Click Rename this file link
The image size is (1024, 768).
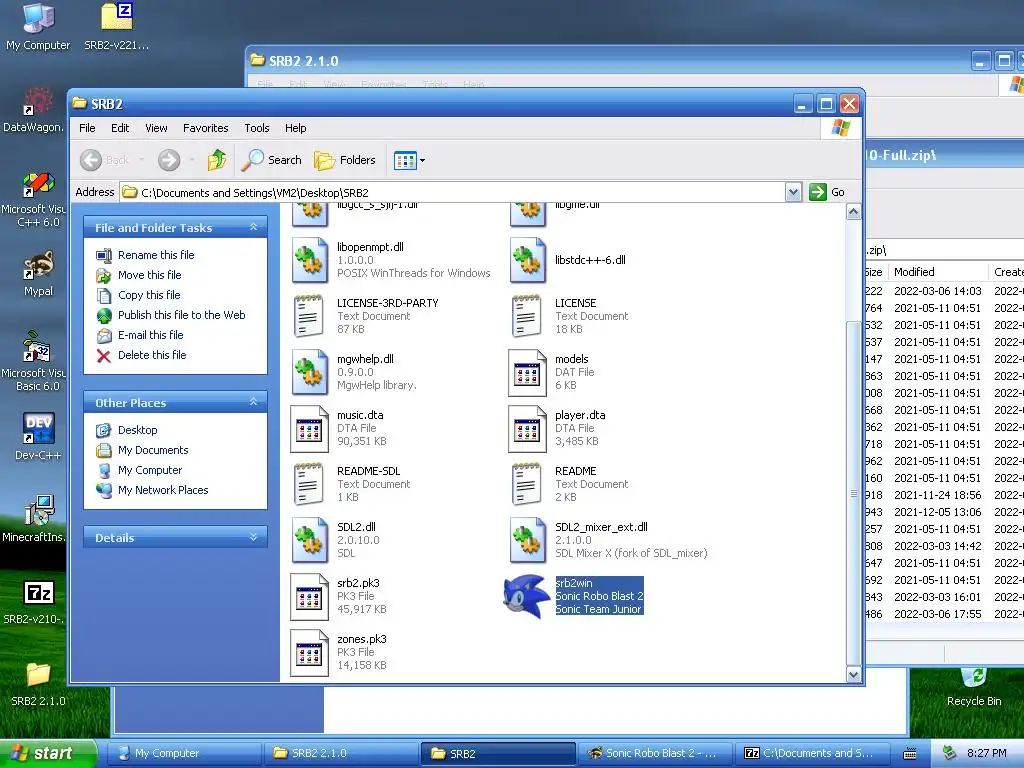pos(156,255)
